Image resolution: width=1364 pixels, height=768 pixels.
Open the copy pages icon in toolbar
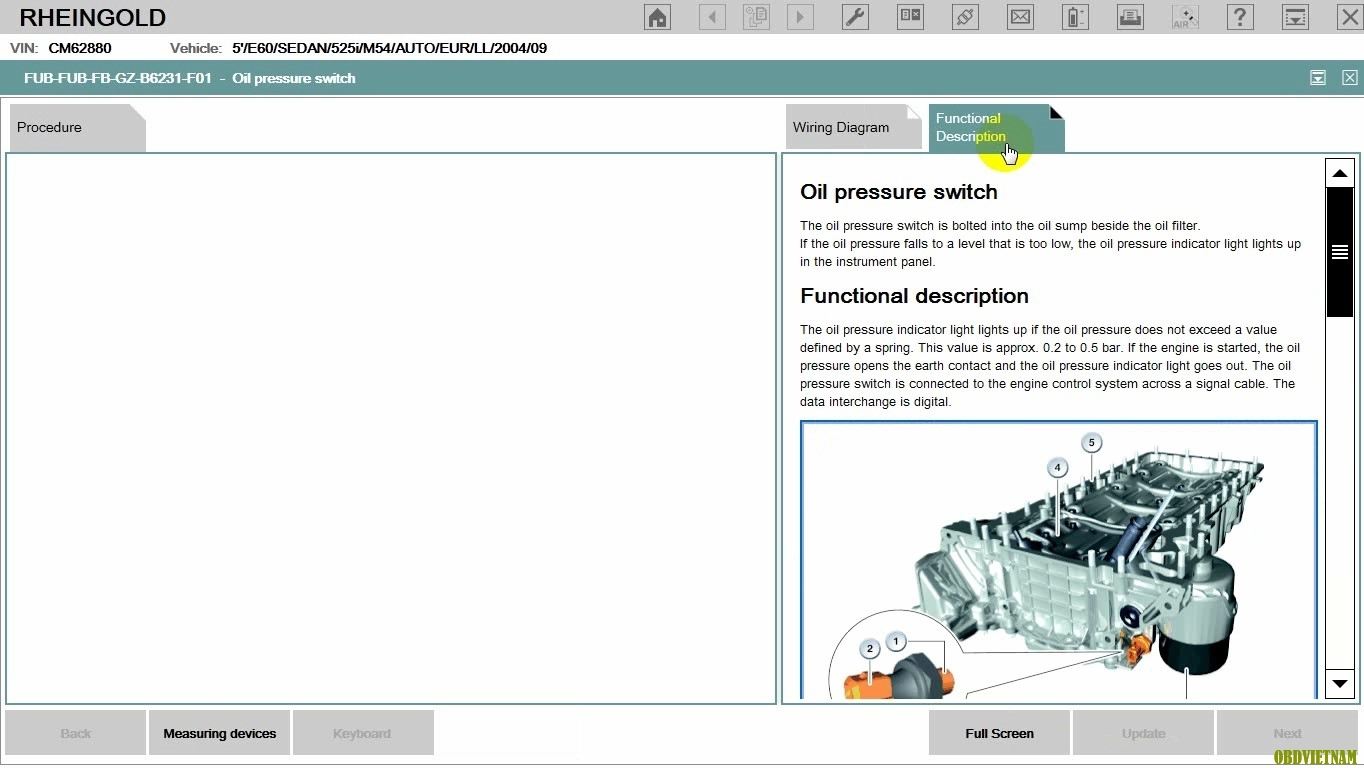[x=756, y=17]
